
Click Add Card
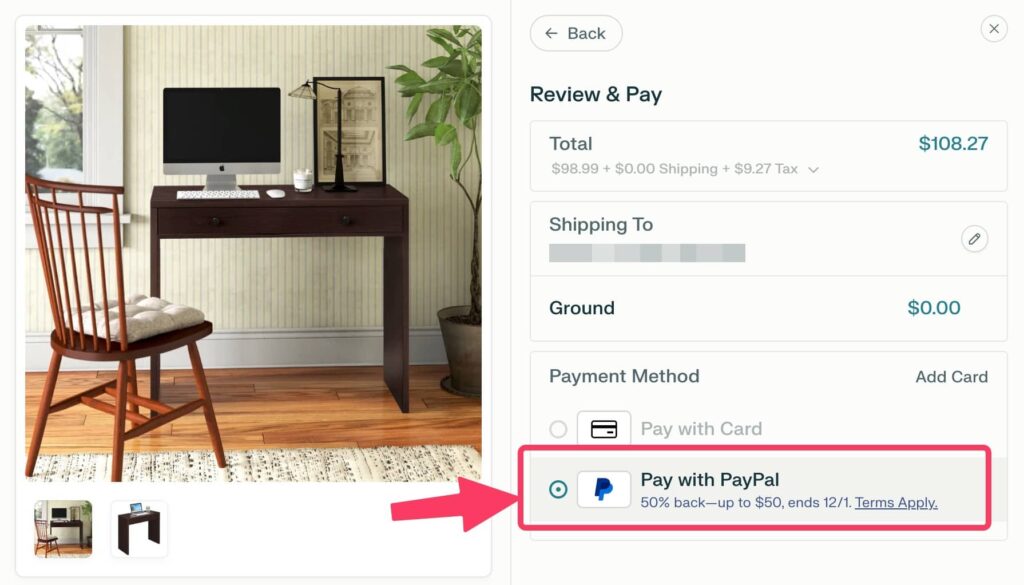(951, 377)
